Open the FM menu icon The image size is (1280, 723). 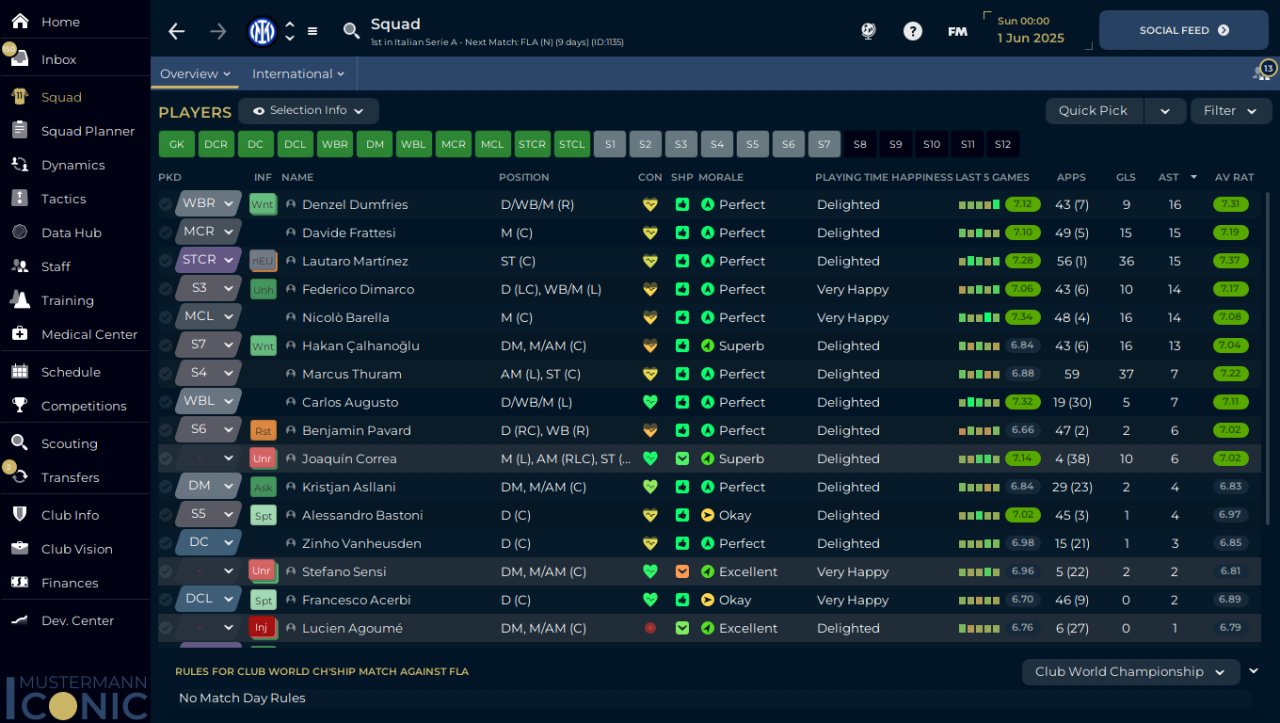click(x=957, y=31)
